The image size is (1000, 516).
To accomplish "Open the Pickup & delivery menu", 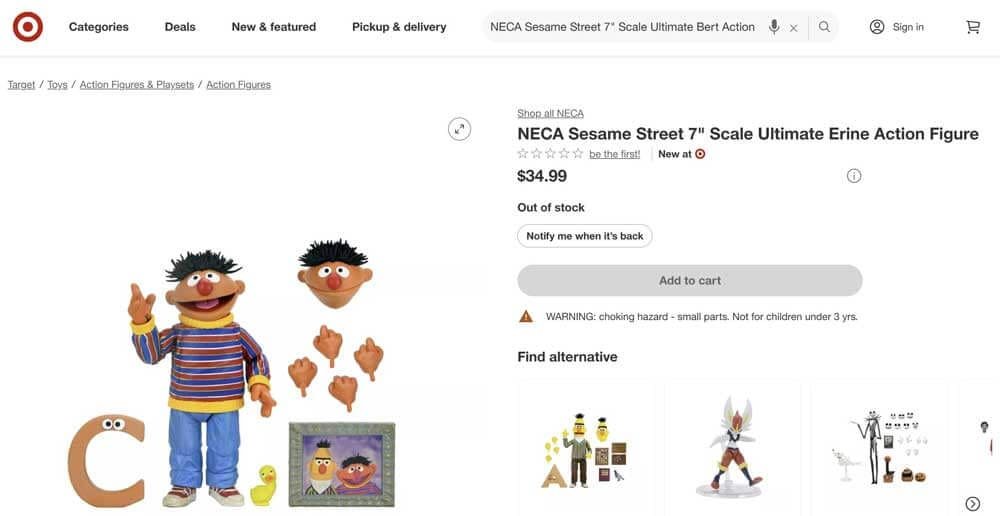I will pyautogui.click(x=399, y=27).
